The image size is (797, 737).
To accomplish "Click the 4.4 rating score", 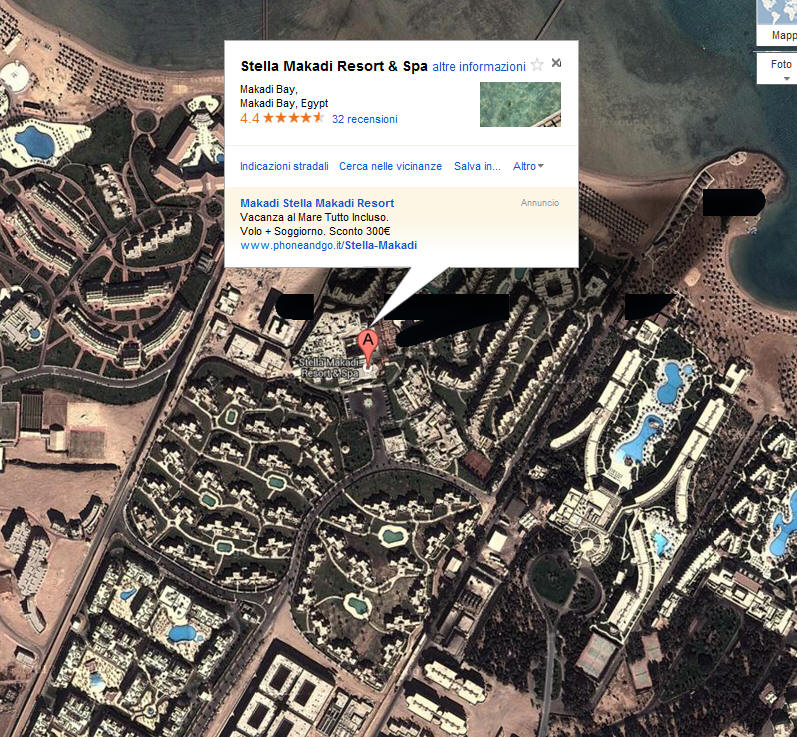I will [x=250, y=118].
